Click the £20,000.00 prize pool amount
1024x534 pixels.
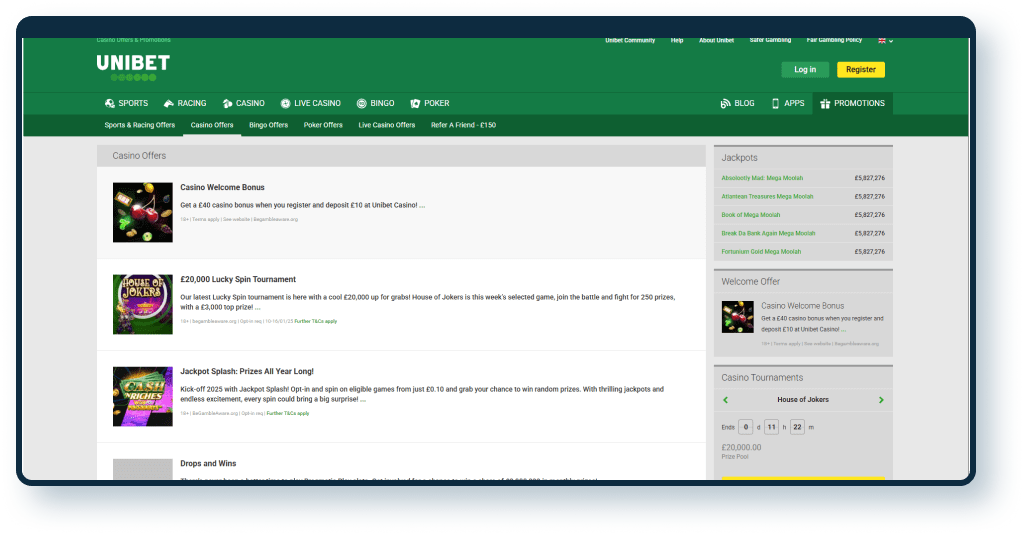[x=741, y=447]
